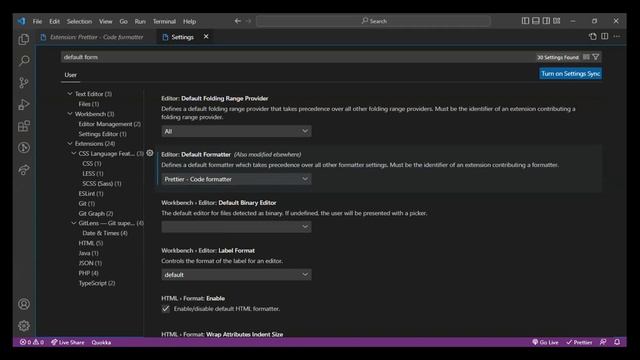The image size is (640, 360).
Task: Open errors and warnings in status bar
Action: 31,342
